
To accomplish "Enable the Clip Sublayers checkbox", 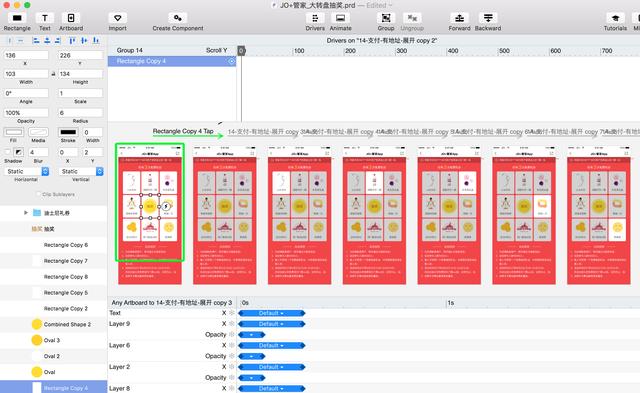I will tap(39, 194).
